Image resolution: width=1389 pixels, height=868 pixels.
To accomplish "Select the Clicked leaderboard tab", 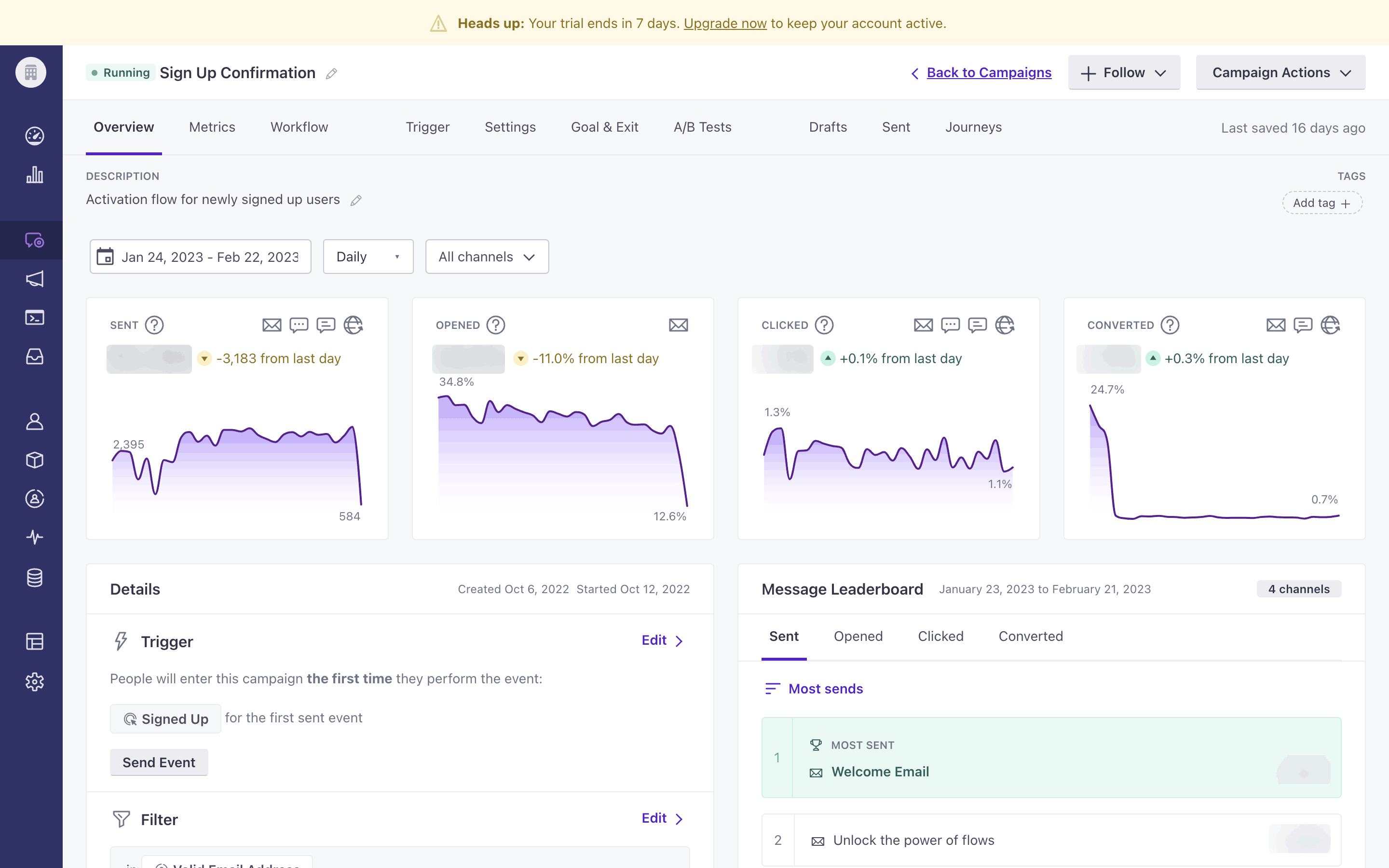I will (940, 636).
